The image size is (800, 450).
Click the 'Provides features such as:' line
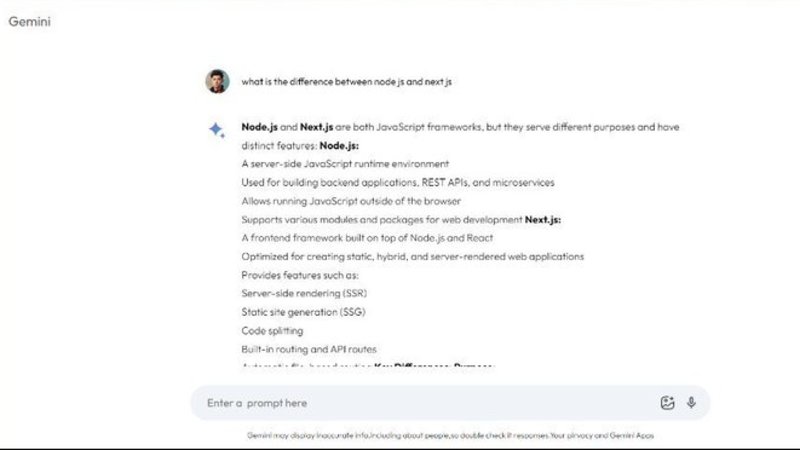click(x=300, y=275)
